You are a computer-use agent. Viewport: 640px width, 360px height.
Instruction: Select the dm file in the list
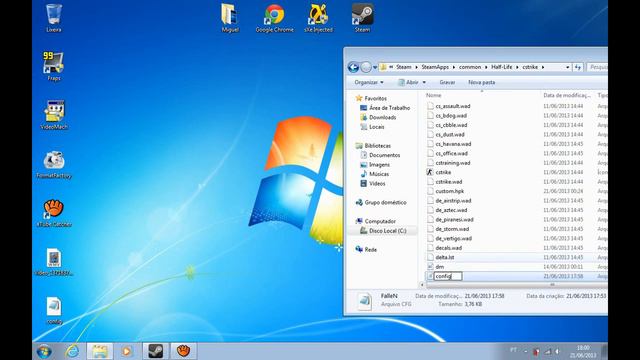click(440, 267)
